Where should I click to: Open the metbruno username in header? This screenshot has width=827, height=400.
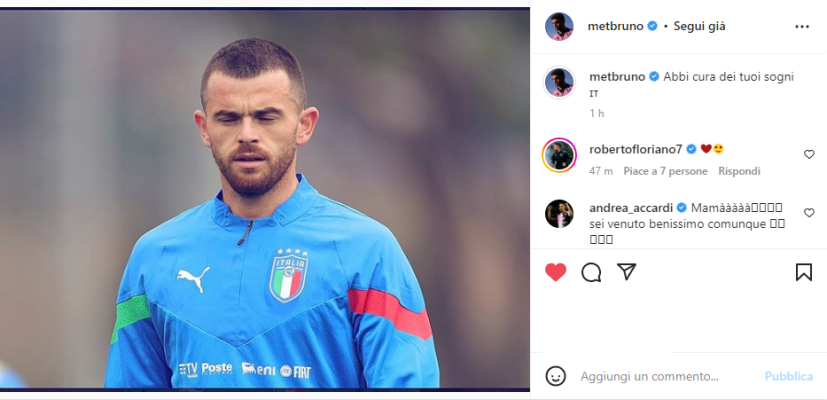pos(616,26)
